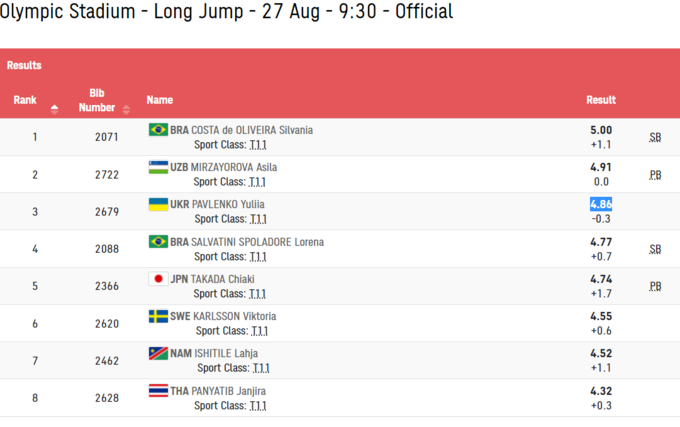
Task: Click SB marker in first row
Action: pyautogui.click(x=655, y=137)
